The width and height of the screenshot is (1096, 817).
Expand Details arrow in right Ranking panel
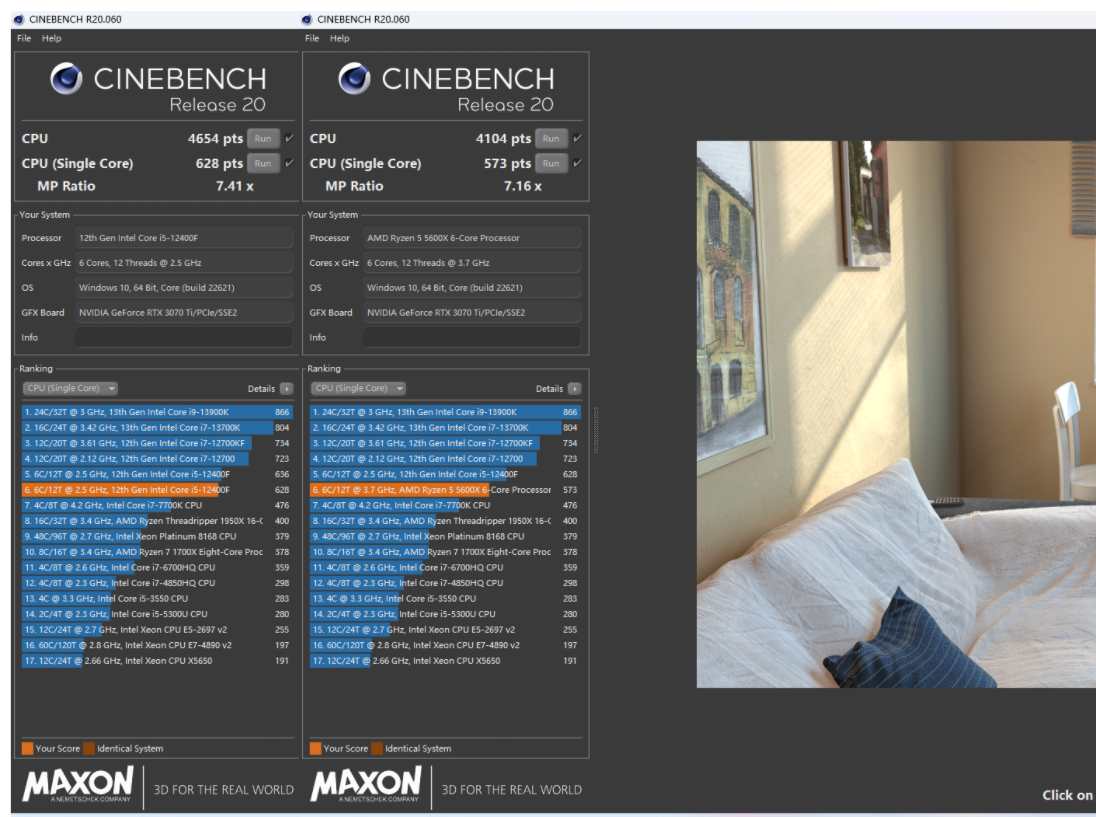click(x=574, y=389)
